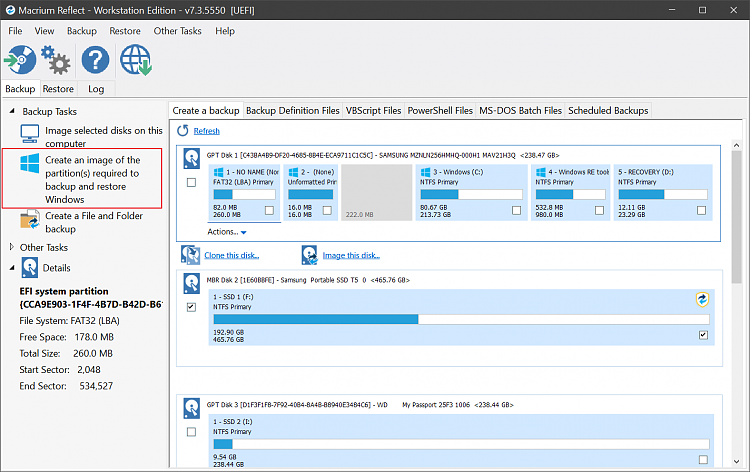The image size is (750, 472).
Task: Click the RECOVERY (D:) usage bar
Action: (x=662, y=194)
